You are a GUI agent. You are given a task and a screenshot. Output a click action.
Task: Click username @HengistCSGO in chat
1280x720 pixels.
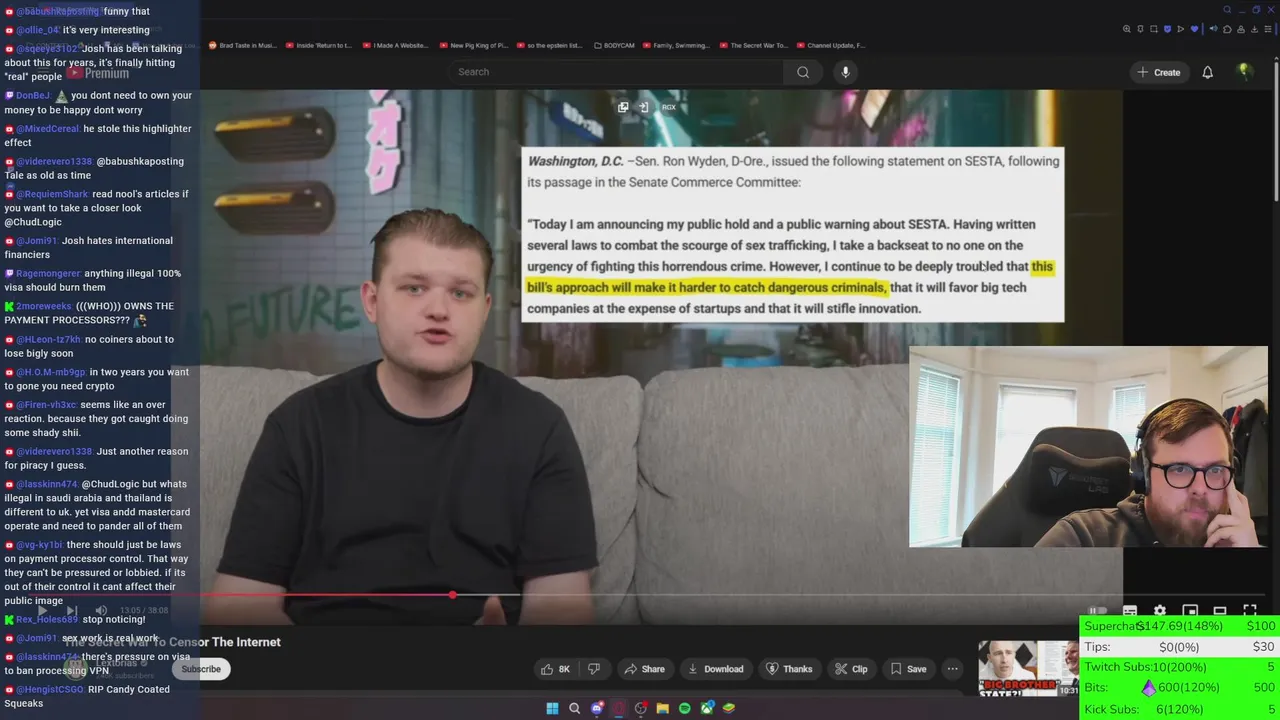[52, 689]
